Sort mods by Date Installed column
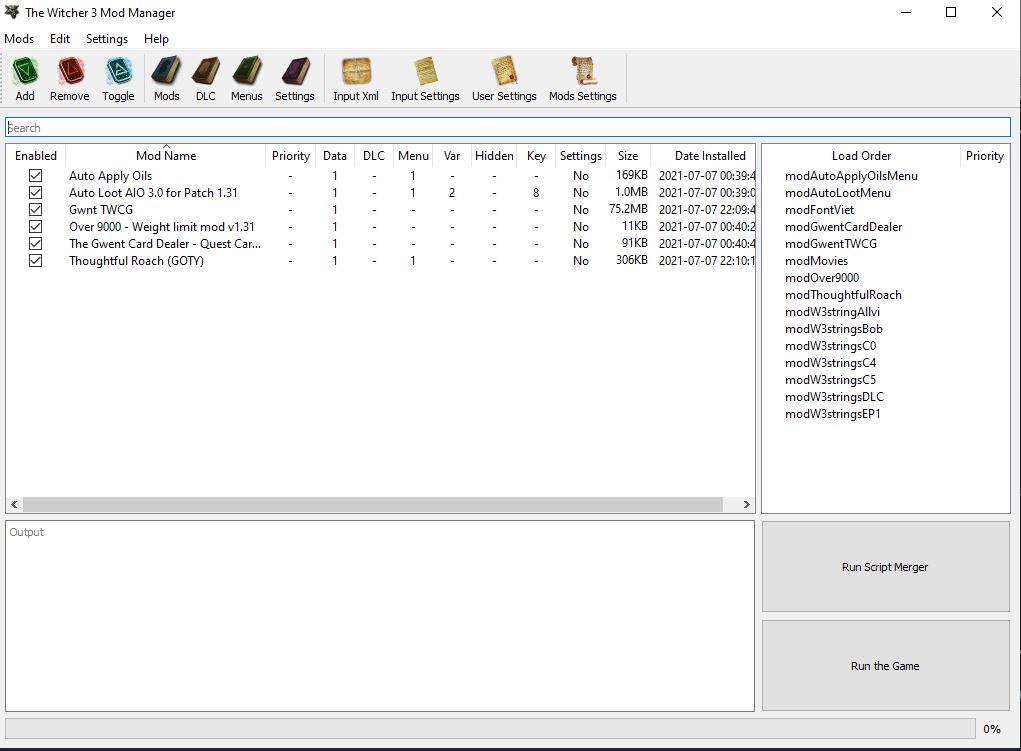 point(709,156)
